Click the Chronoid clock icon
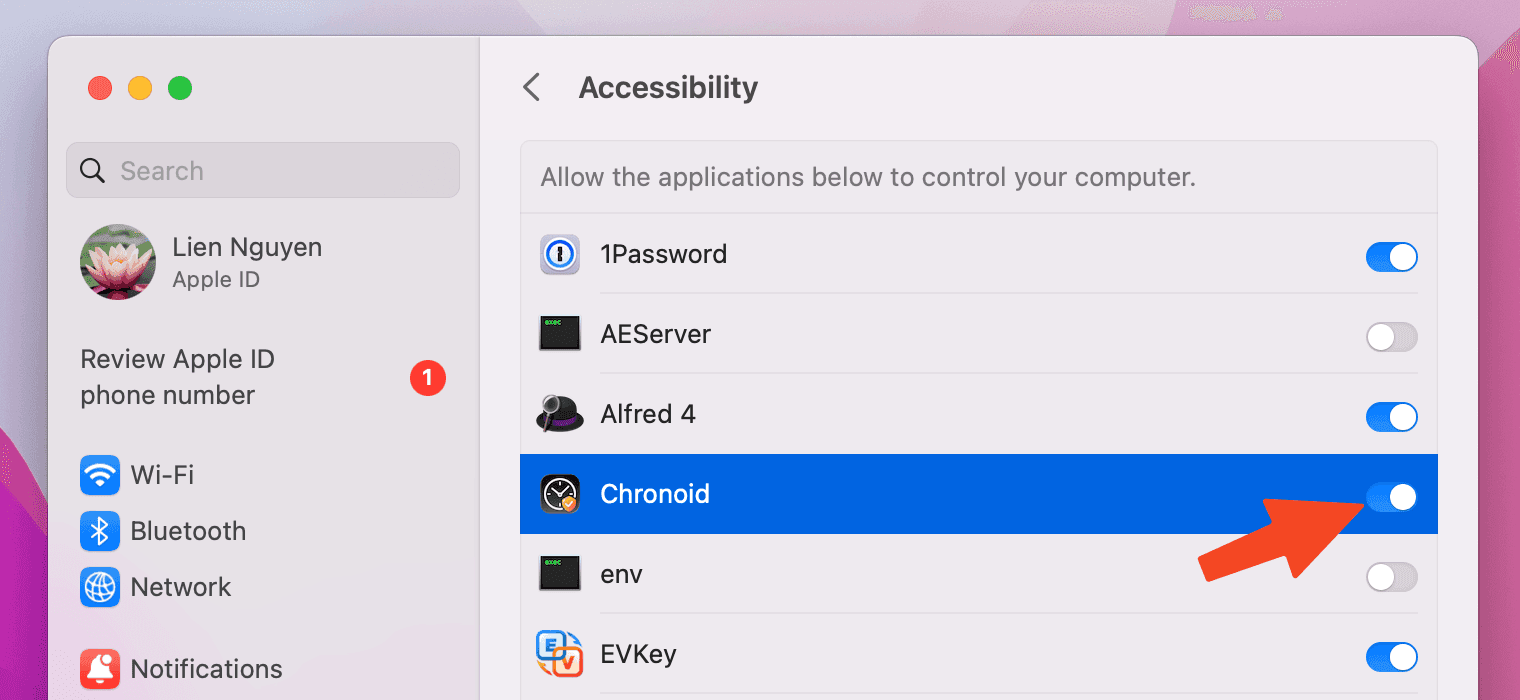The width and height of the screenshot is (1520, 700). (x=560, y=494)
